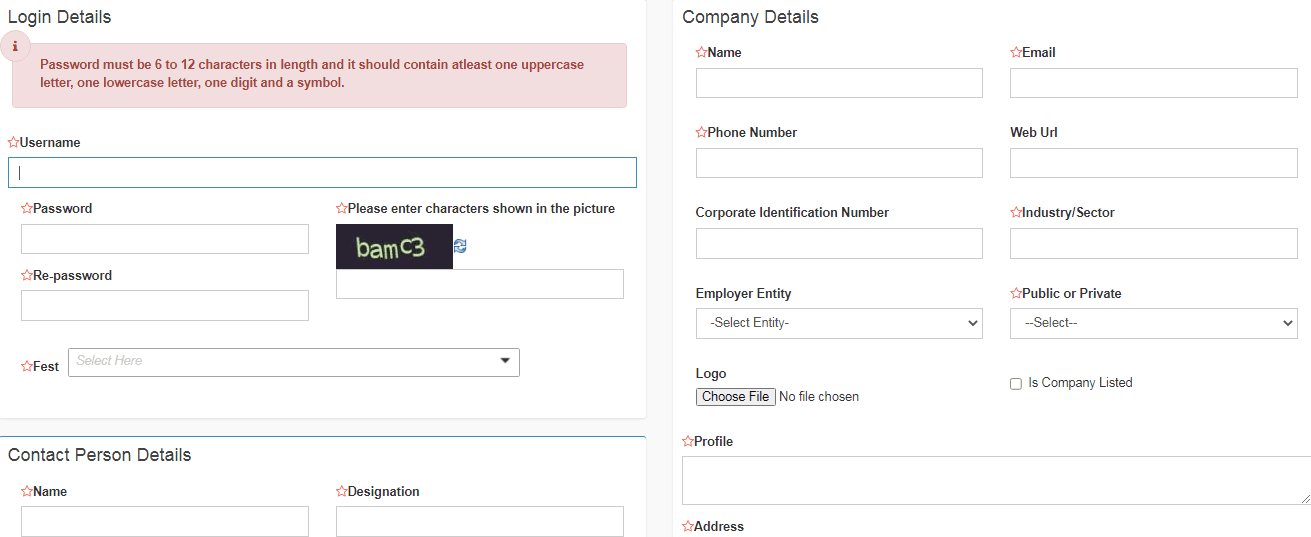
Task: Focus the Username input field
Action: point(322,172)
